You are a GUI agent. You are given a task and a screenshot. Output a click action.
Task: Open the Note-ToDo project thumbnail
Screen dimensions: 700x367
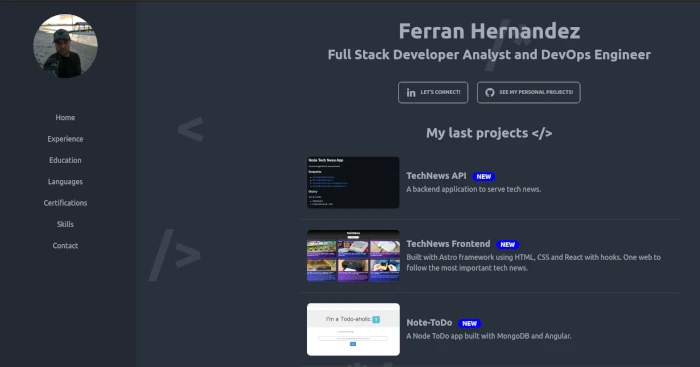pyautogui.click(x=353, y=329)
